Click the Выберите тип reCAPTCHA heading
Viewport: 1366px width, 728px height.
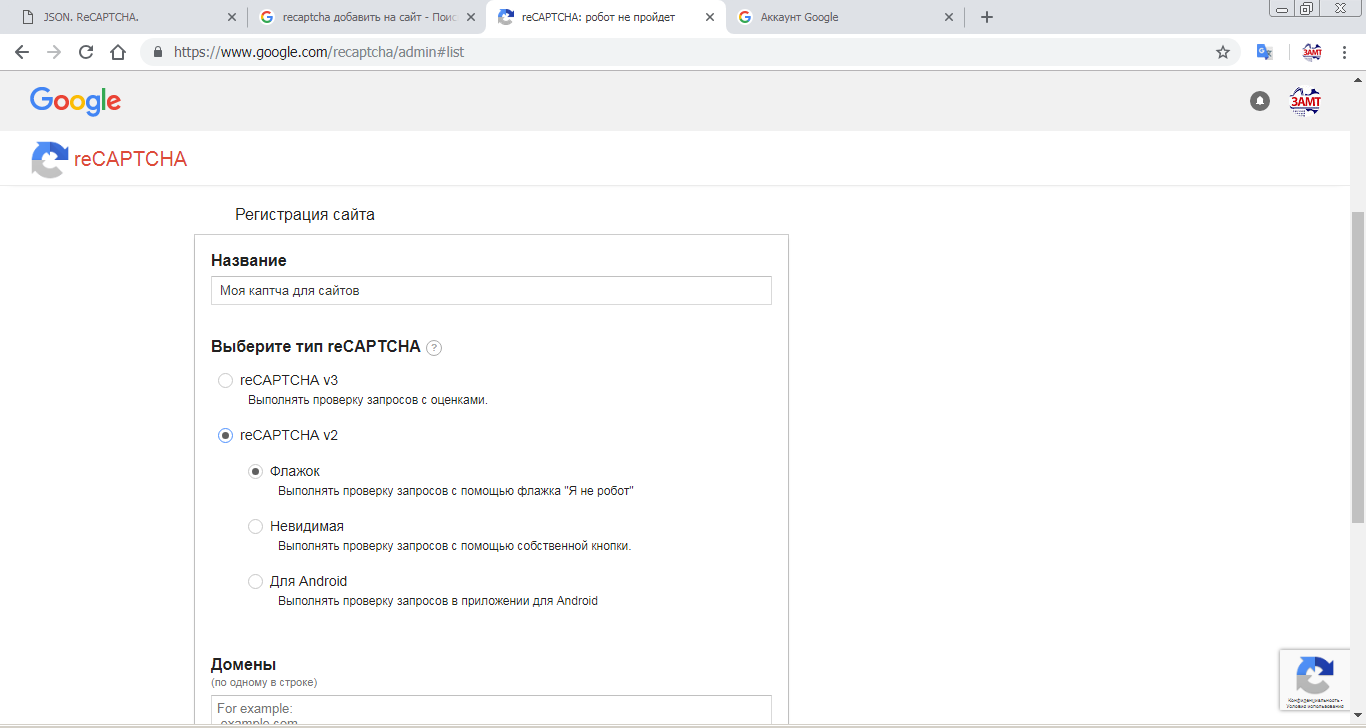(316, 348)
